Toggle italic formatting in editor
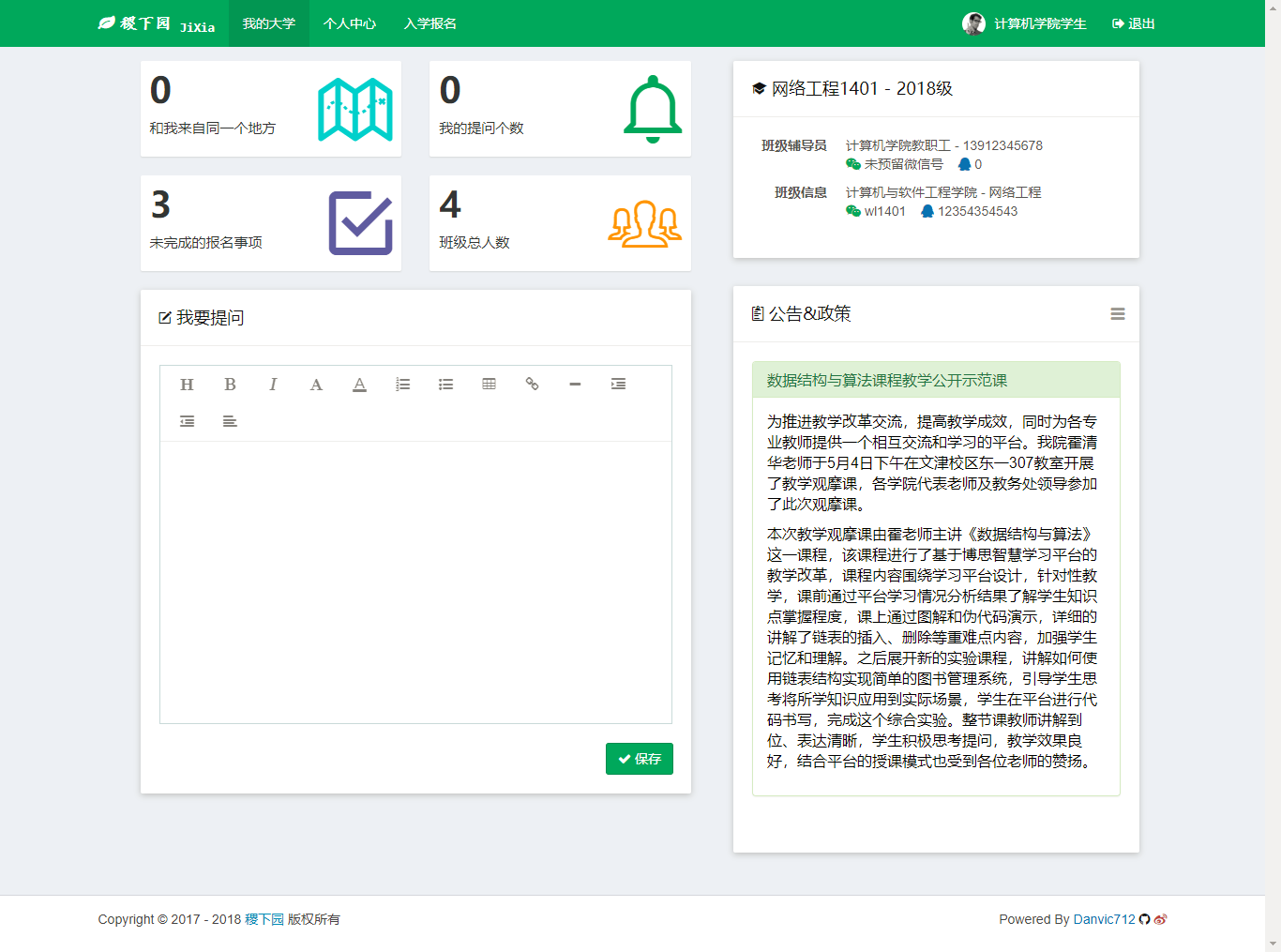The height and width of the screenshot is (952, 1281). click(x=273, y=385)
